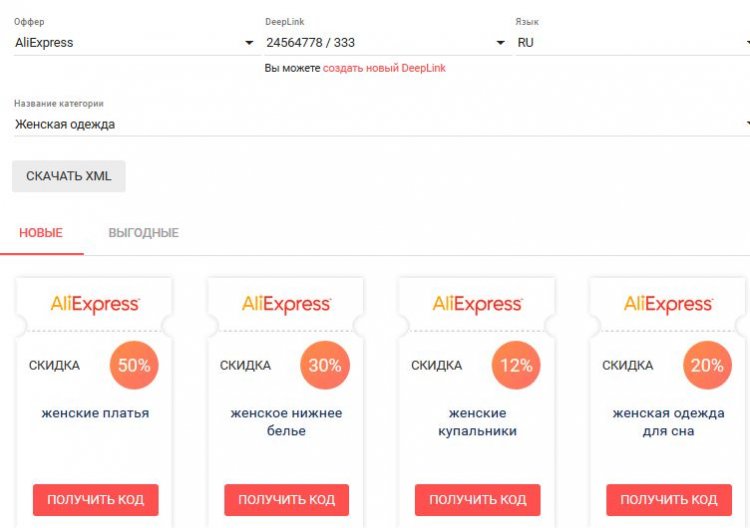Click the AliExpress logo on женские платья coupon

(95, 304)
